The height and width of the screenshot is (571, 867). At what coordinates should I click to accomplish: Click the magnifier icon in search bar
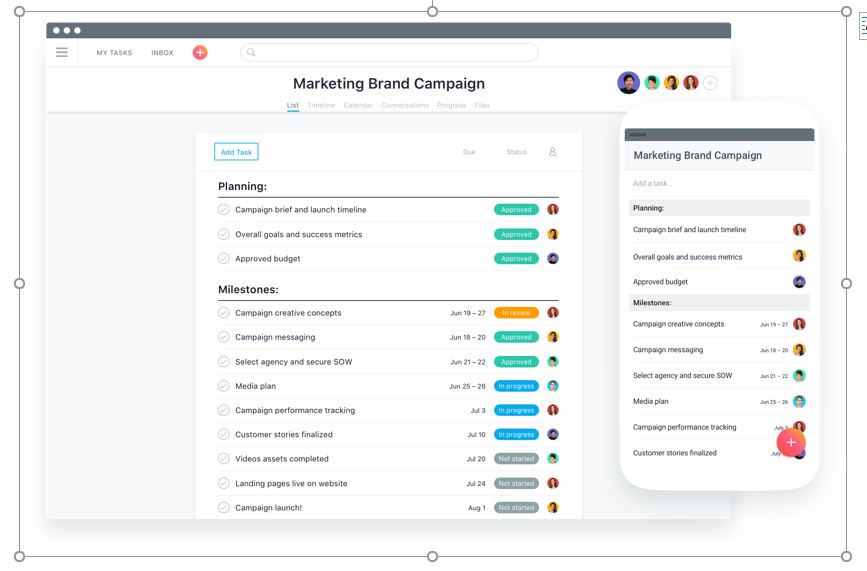tap(251, 52)
